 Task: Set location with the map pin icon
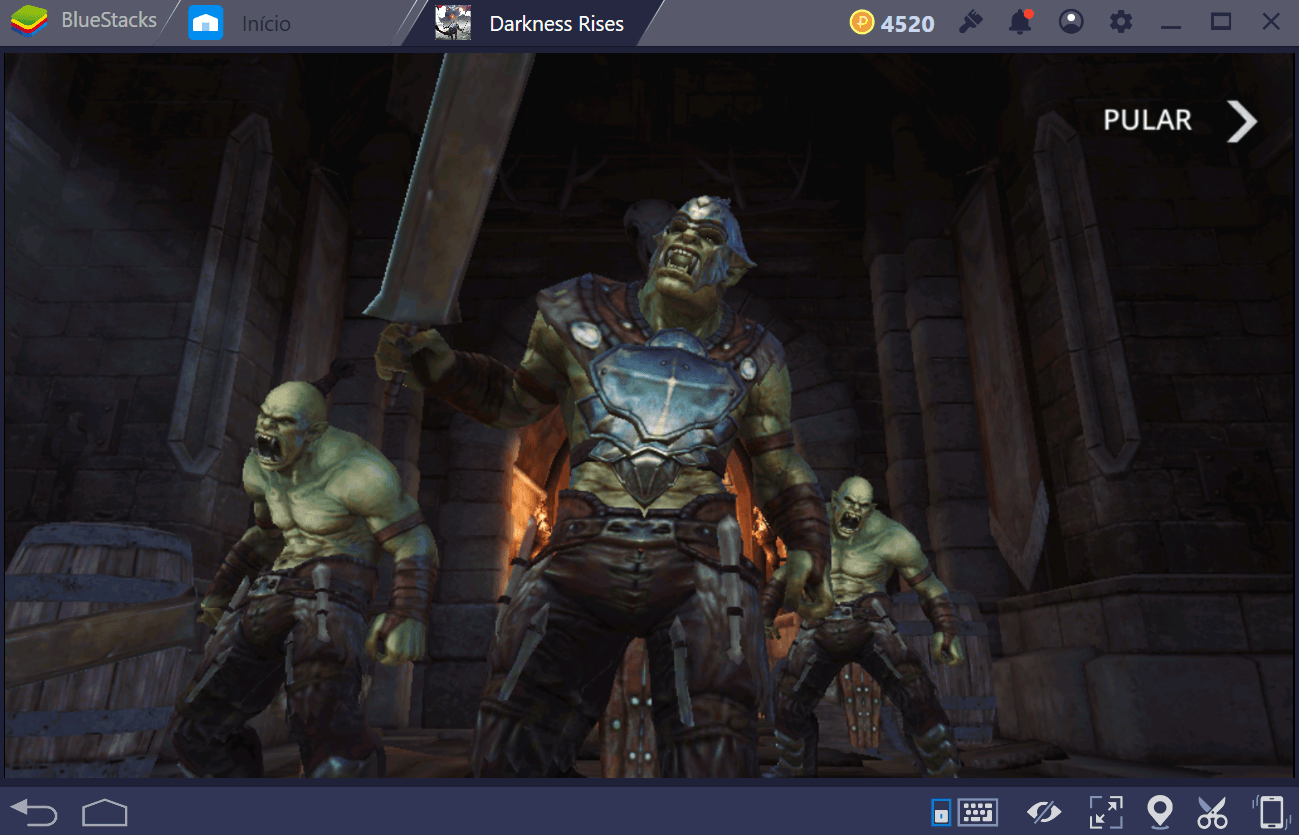(1159, 812)
